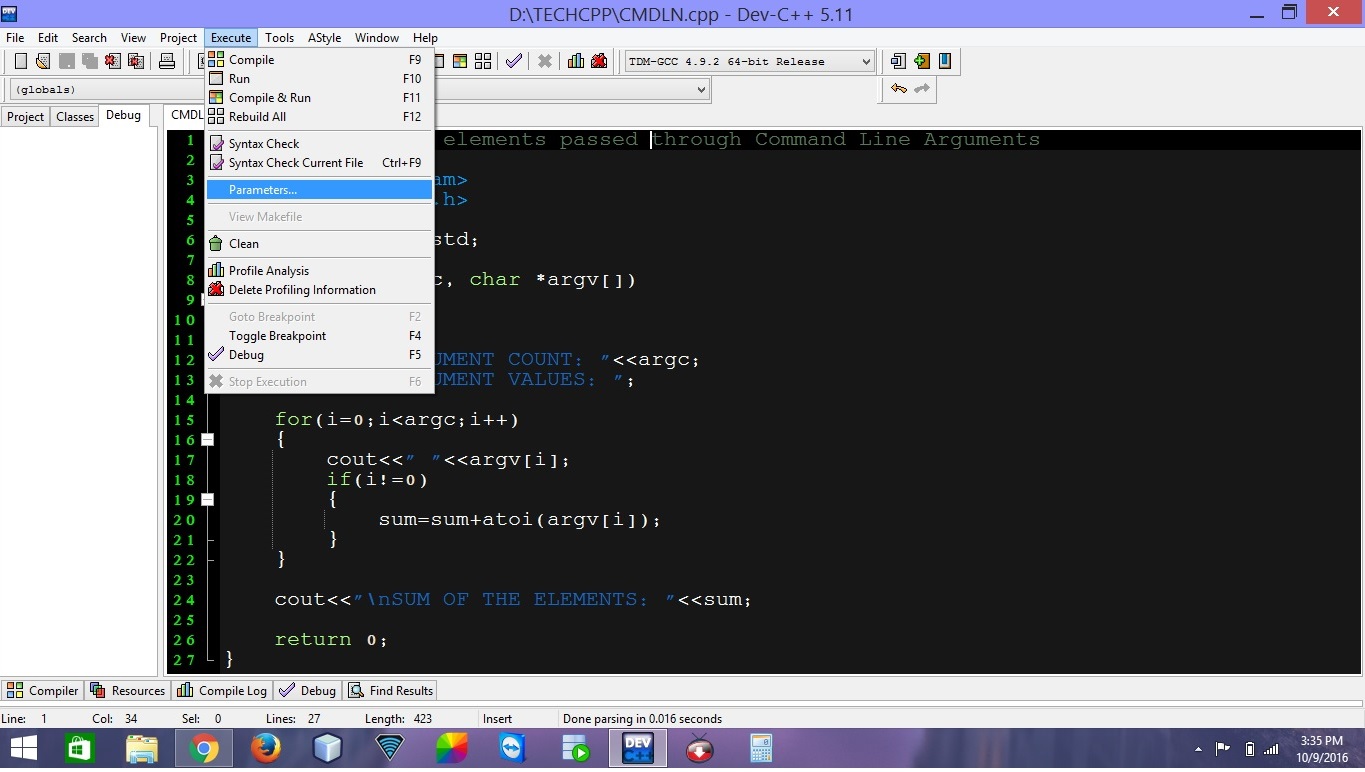Click the Print toolbar icon
Viewport: 1365px width, 772px height.
(x=167, y=61)
